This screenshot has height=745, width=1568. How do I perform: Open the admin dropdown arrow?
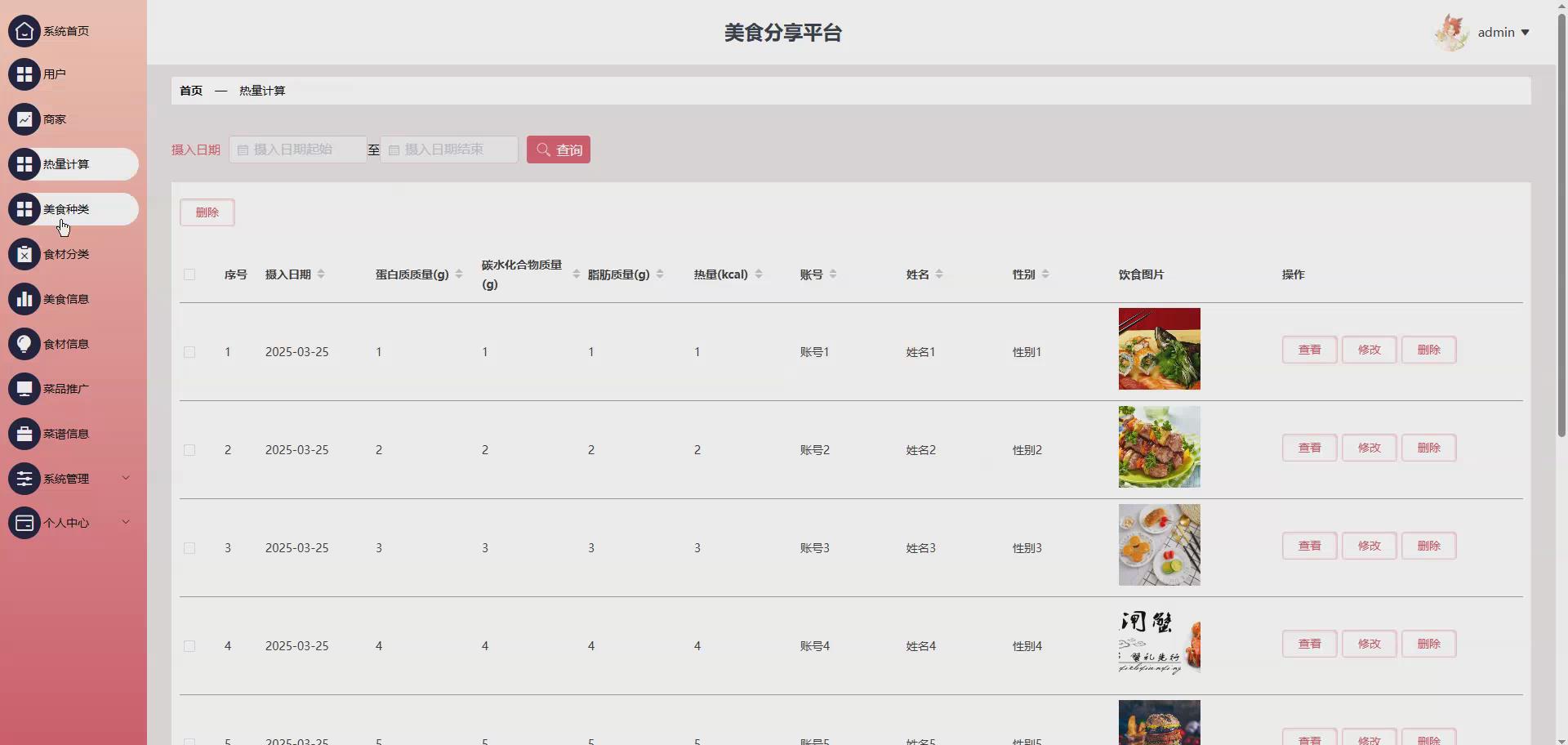[1525, 33]
